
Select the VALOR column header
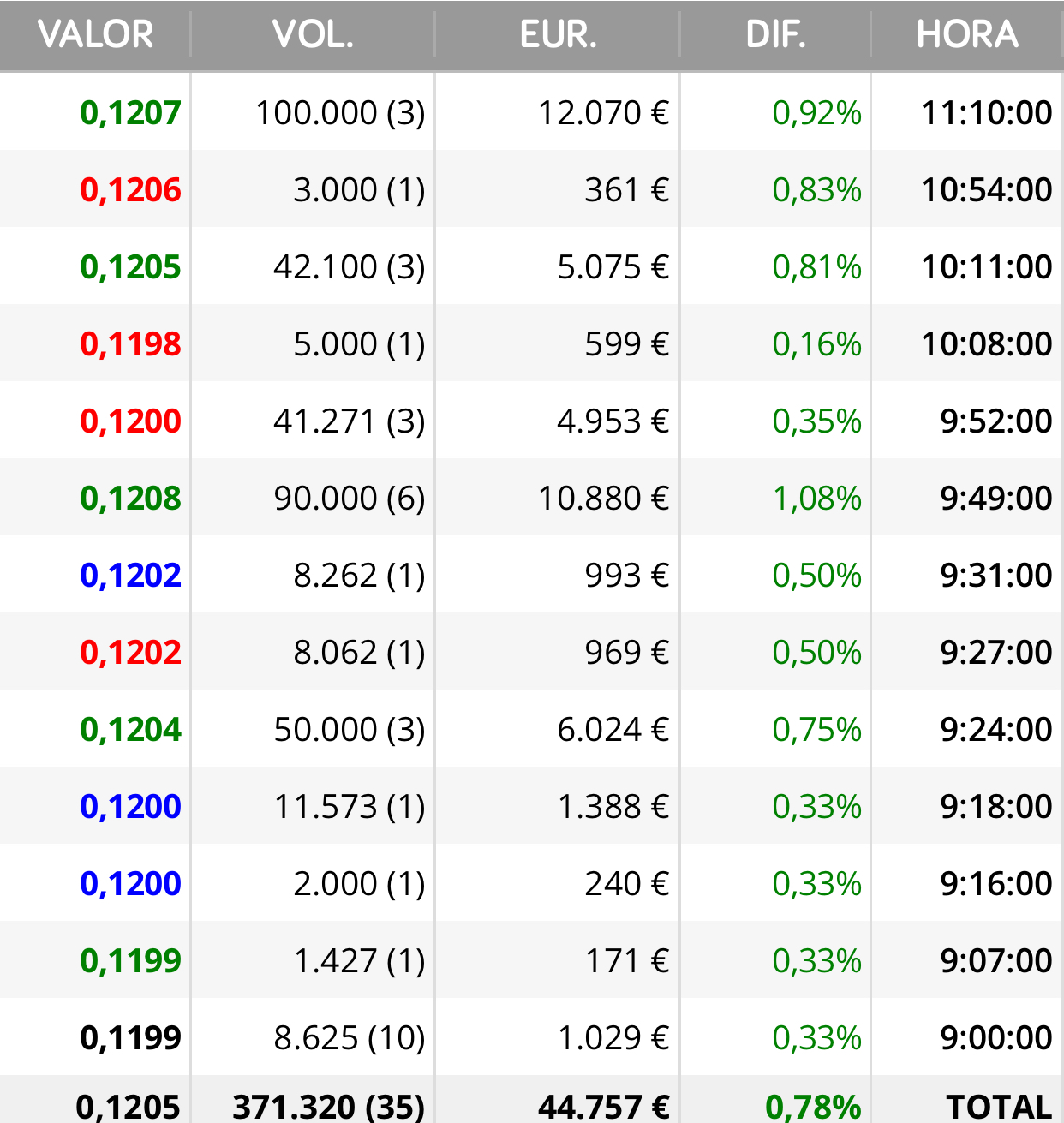(x=95, y=35)
